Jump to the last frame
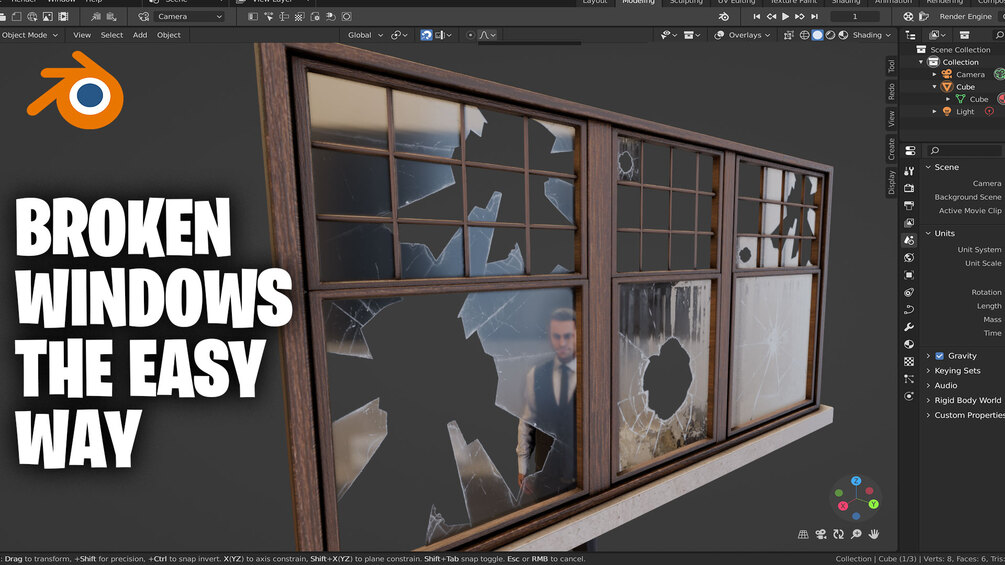The height and width of the screenshot is (565, 1005). 814,17
